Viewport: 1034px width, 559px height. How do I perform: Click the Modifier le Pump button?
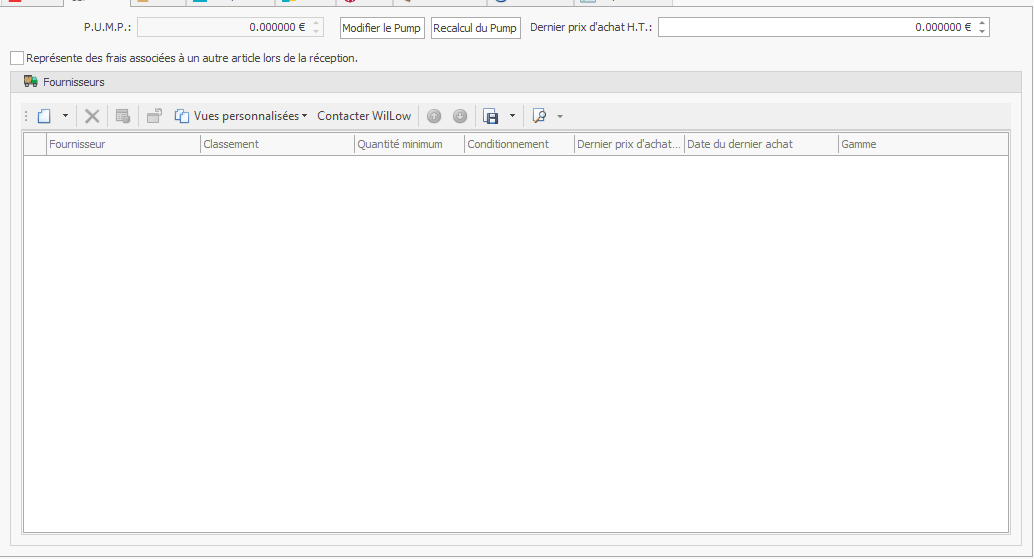pos(382,28)
